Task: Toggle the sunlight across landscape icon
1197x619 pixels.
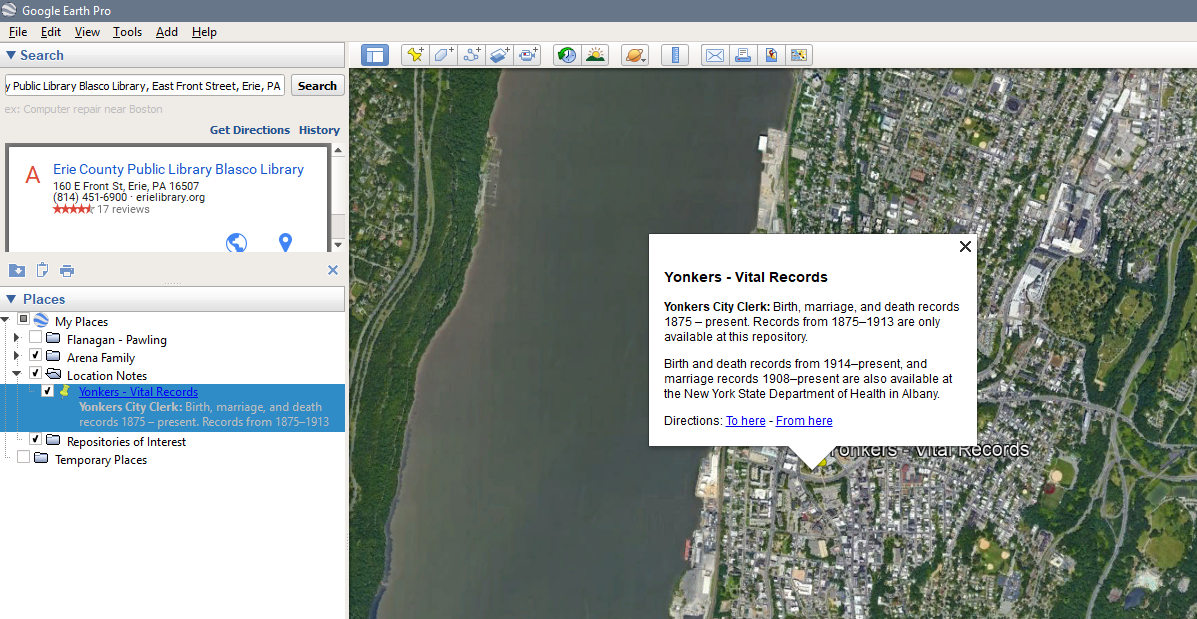Action: (595, 55)
